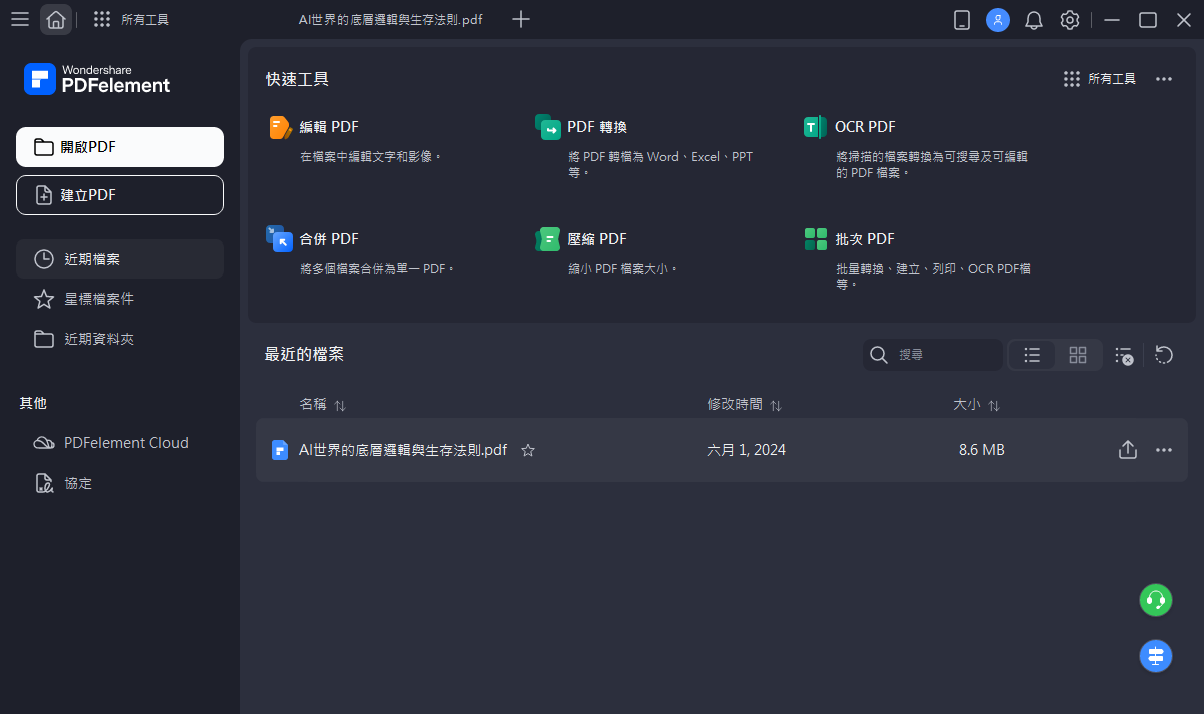The width and height of the screenshot is (1204, 714).
Task: Open 所有工具 in quick tools panel
Action: click(1100, 79)
